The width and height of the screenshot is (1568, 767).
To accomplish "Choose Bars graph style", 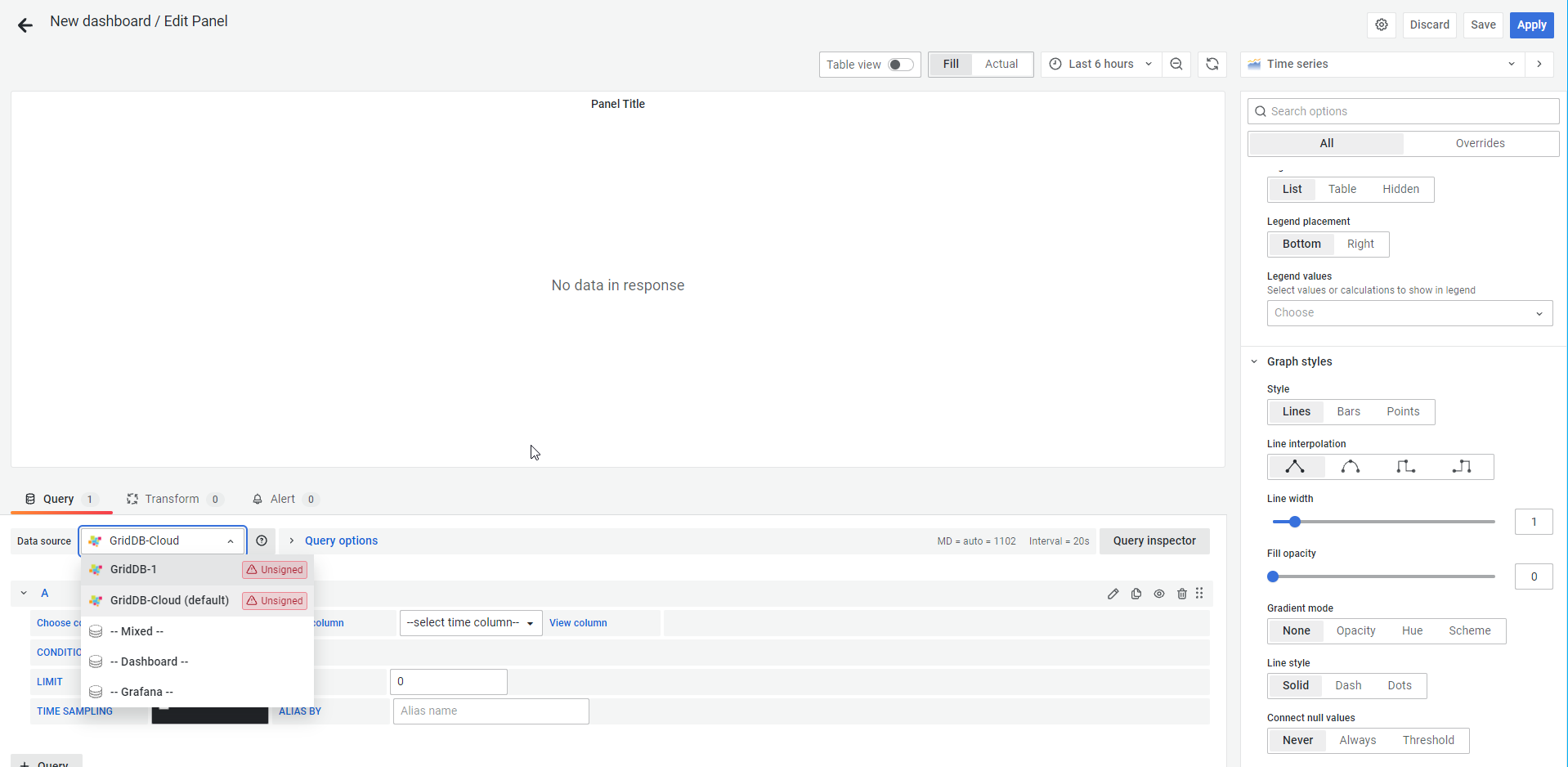I will [x=1348, y=411].
